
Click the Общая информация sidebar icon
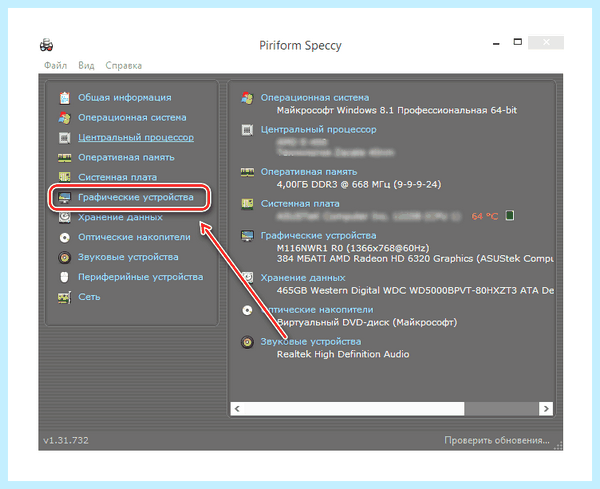64,98
